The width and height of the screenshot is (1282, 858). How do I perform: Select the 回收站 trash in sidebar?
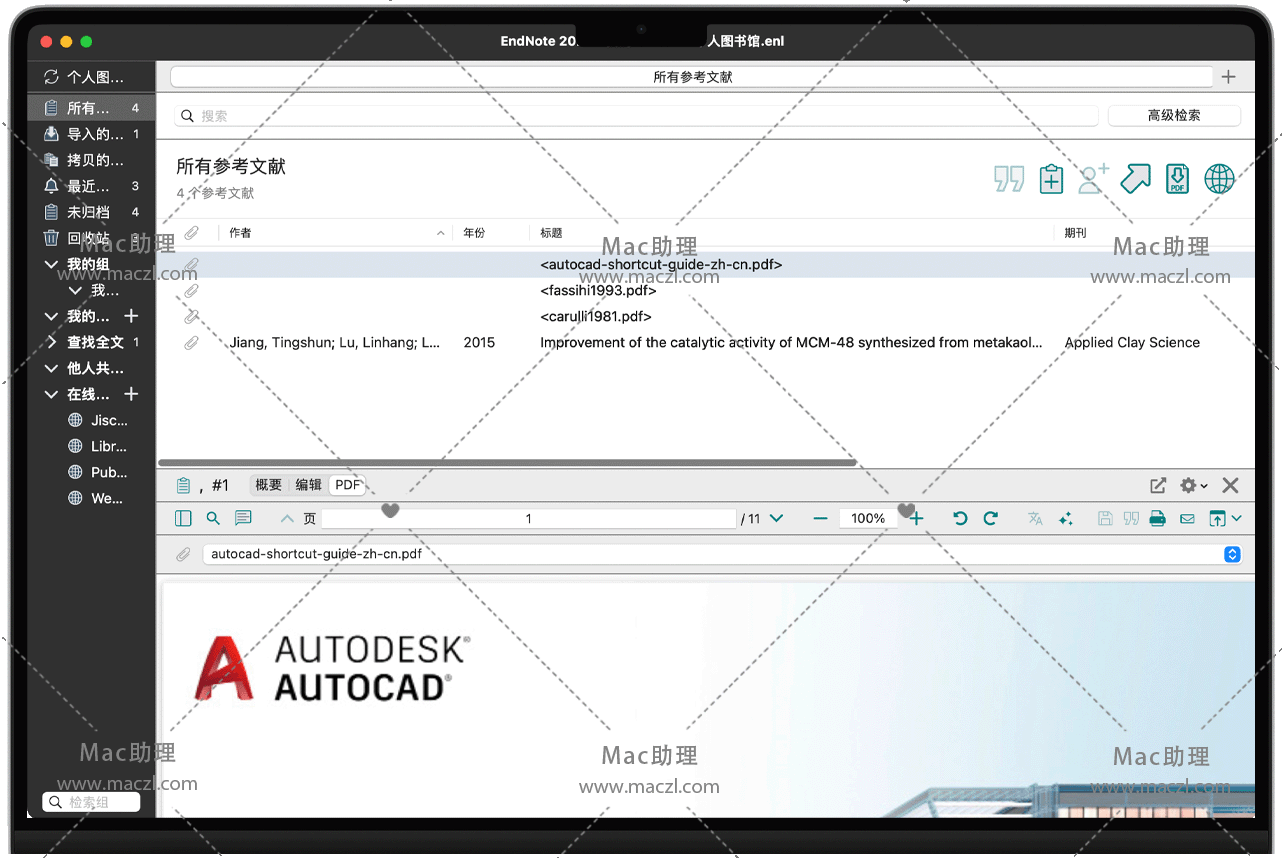coord(88,238)
